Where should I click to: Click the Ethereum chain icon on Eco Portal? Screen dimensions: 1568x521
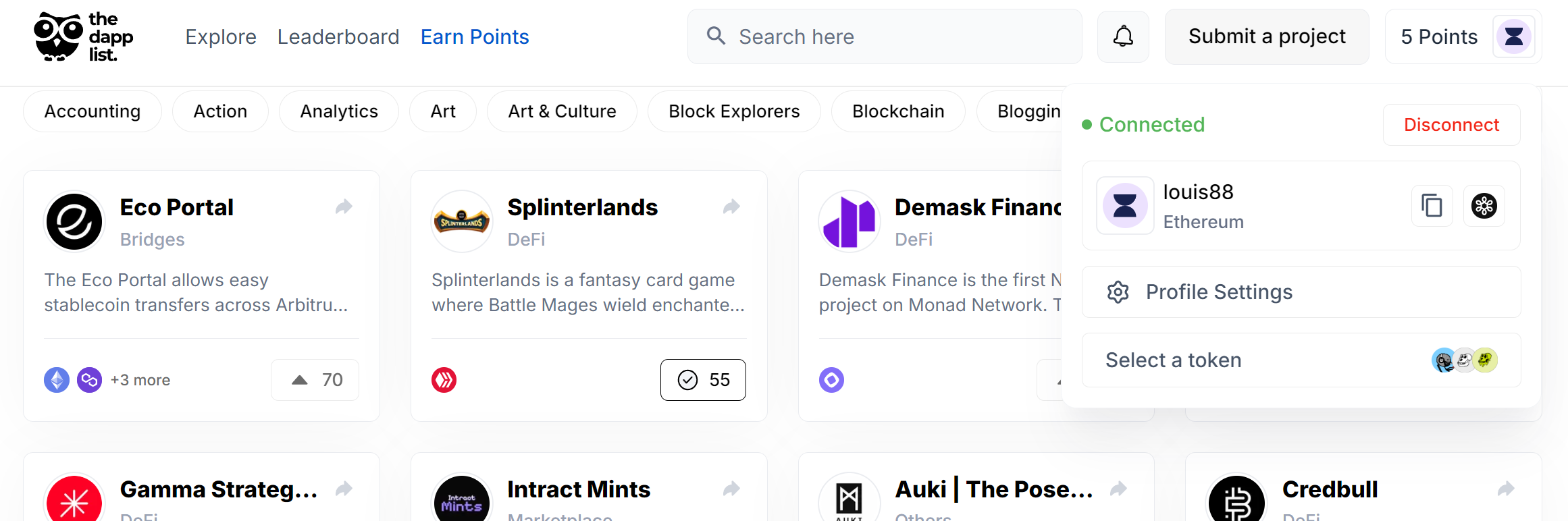[x=57, y=380]
